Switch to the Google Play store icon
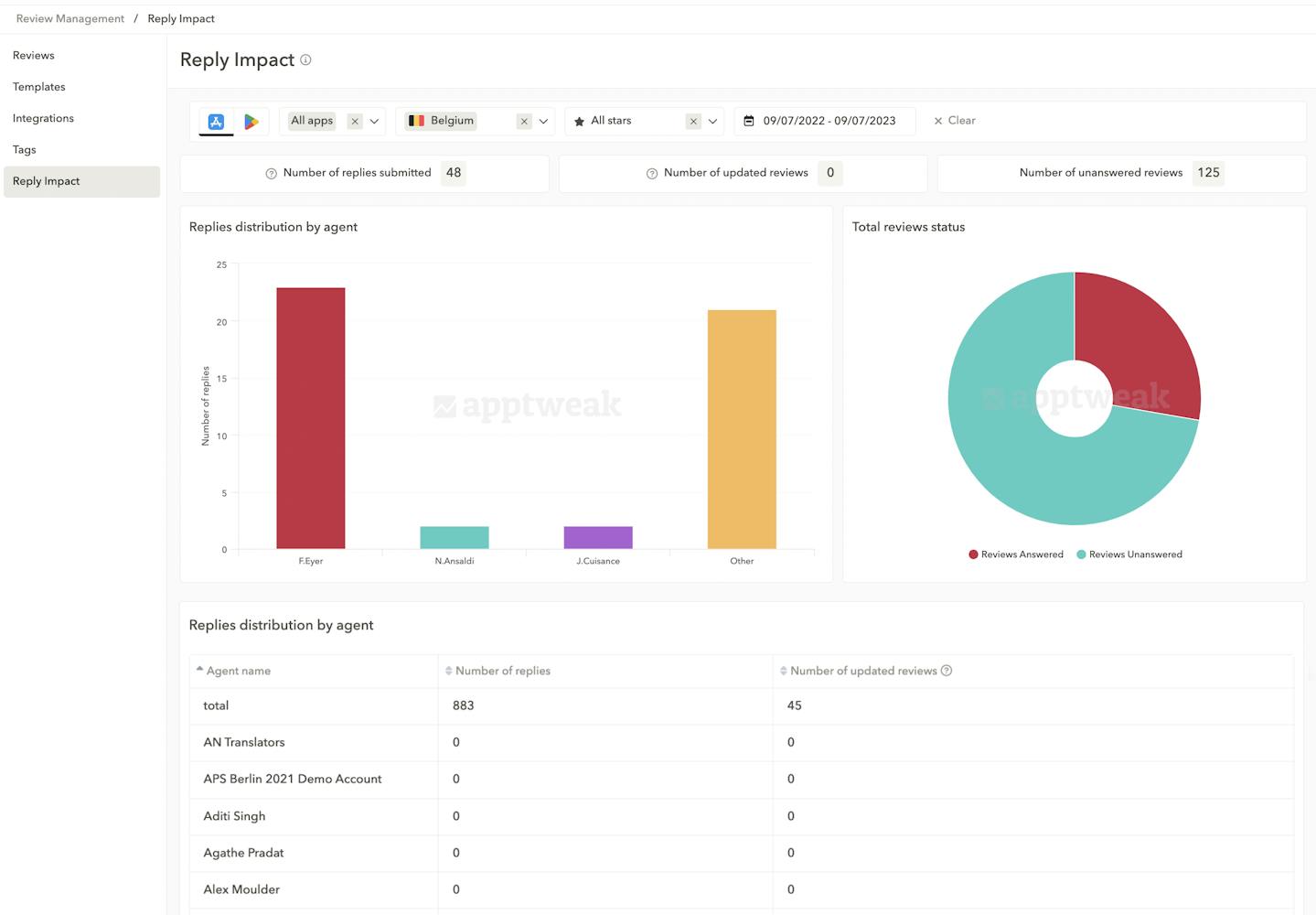The width and height of the screenshot is (1316, 915). pyautogui.click(x=251, y=122)
